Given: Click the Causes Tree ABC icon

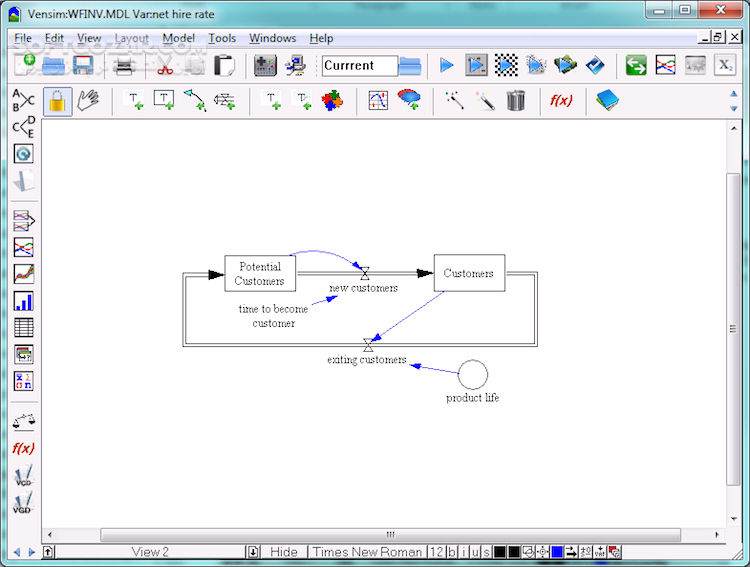Looking at the screenshot, I should pos(23,100).
